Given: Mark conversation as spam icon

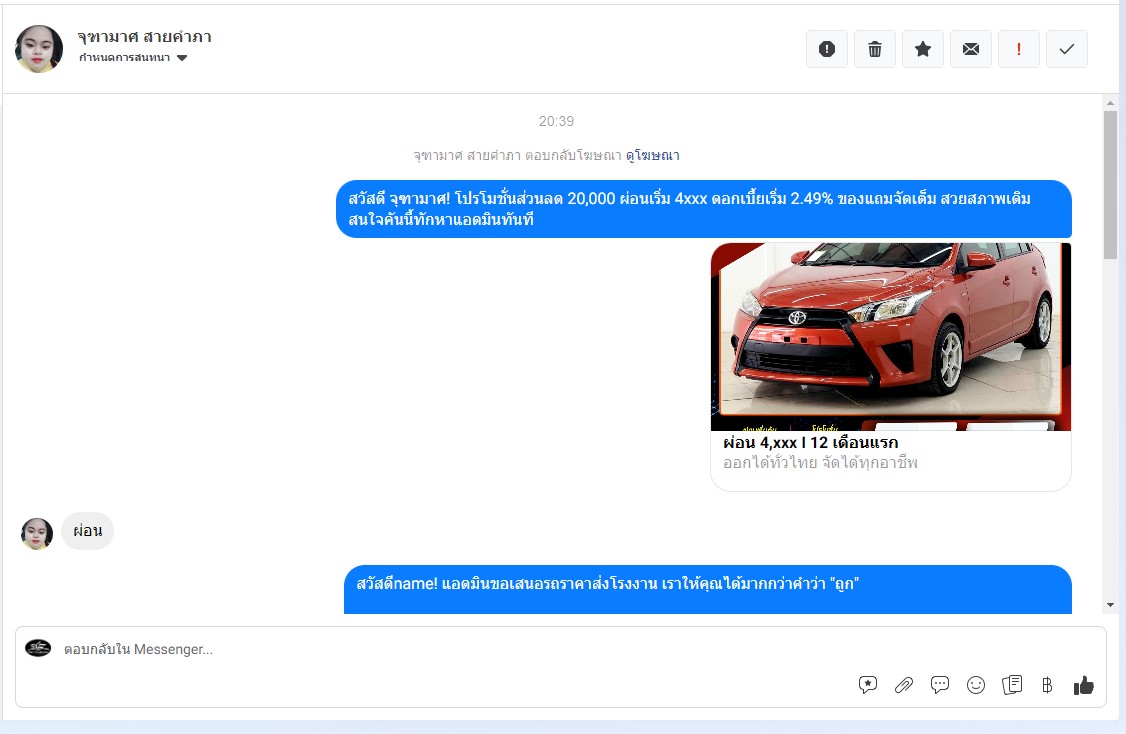Looking at the screenshot, I should click(x=827, y=49).
